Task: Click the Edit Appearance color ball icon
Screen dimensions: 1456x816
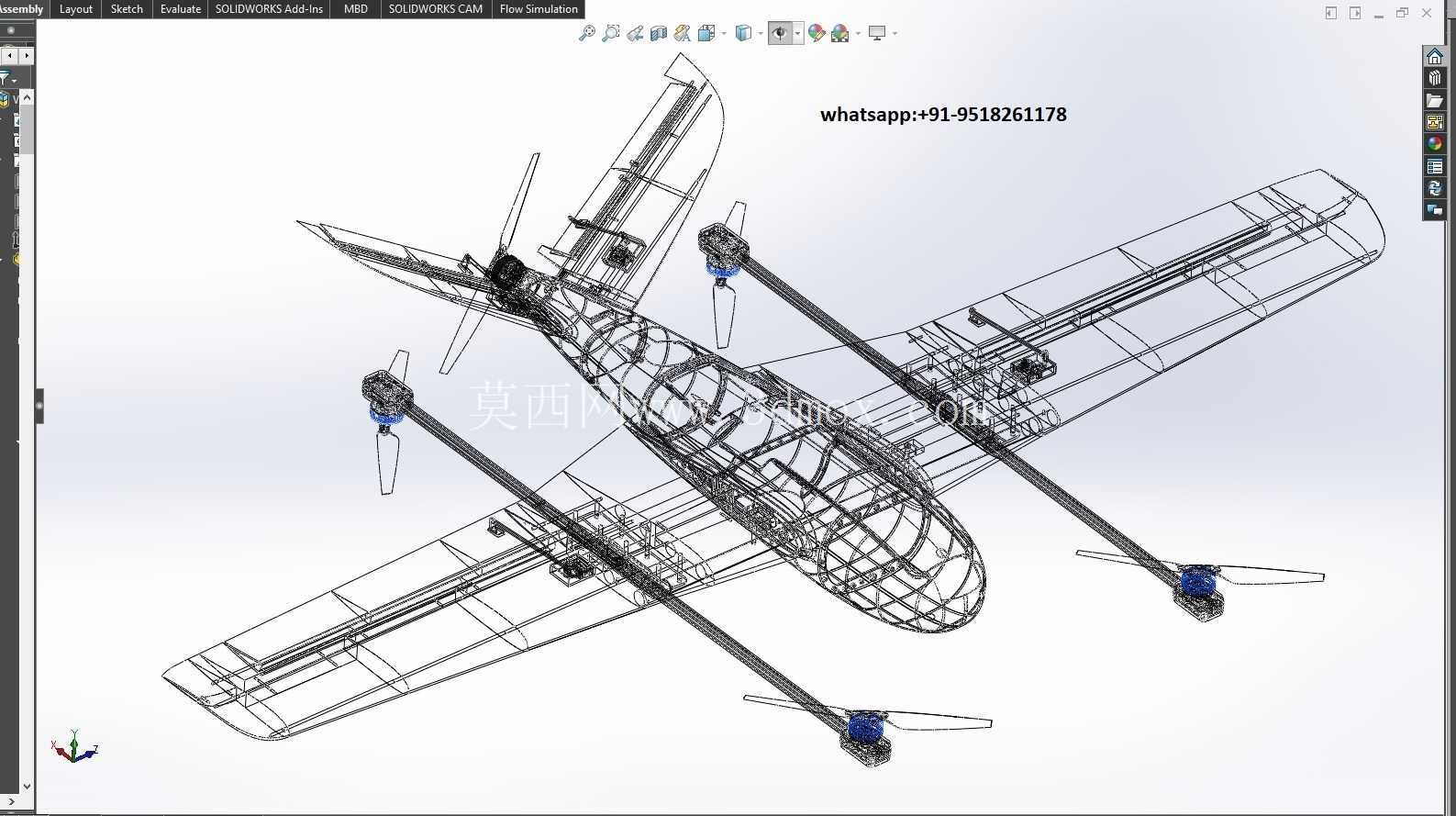Action: tap(817, 34)
